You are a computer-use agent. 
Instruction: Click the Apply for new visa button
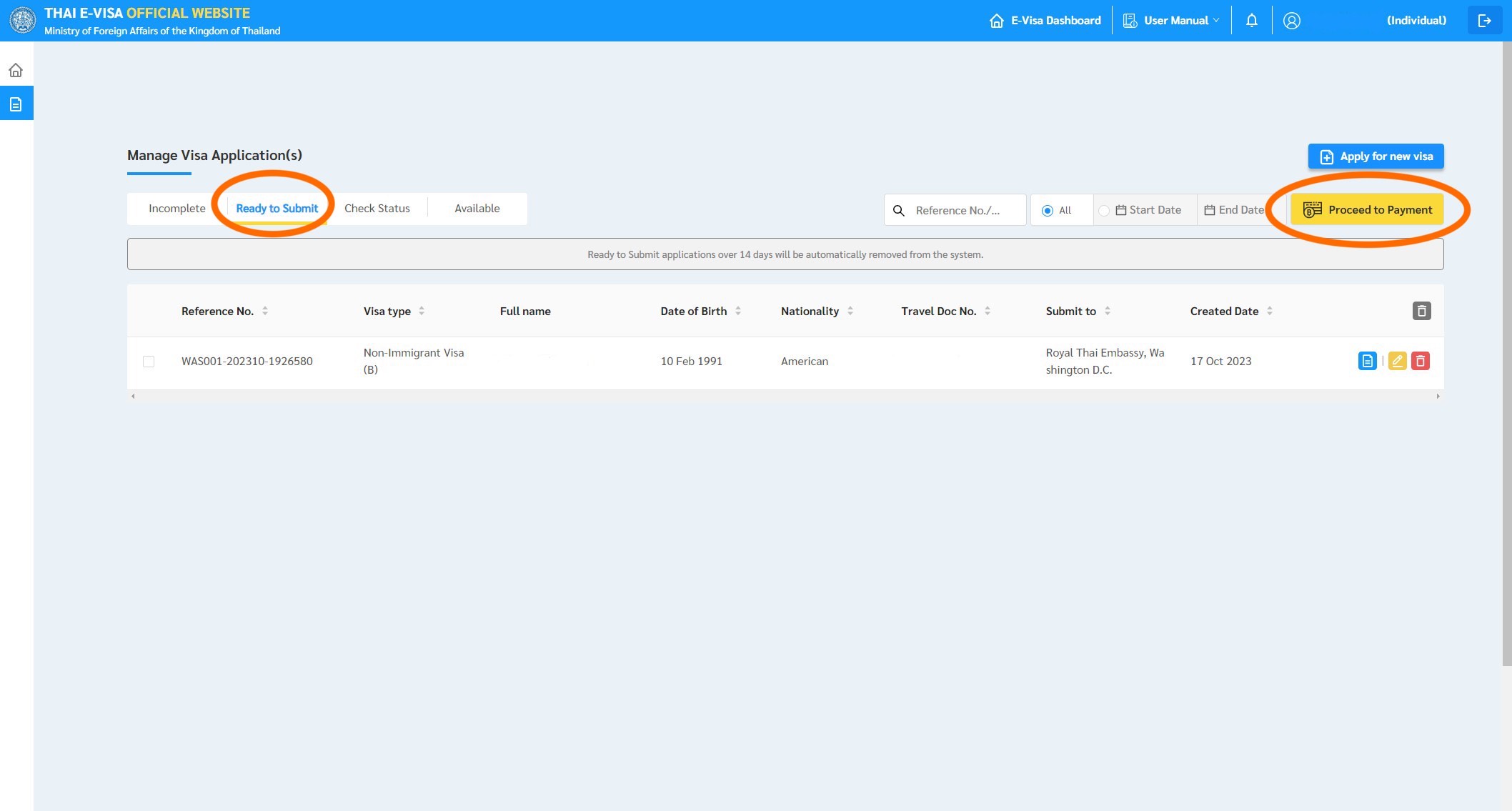coord(1377,156)
